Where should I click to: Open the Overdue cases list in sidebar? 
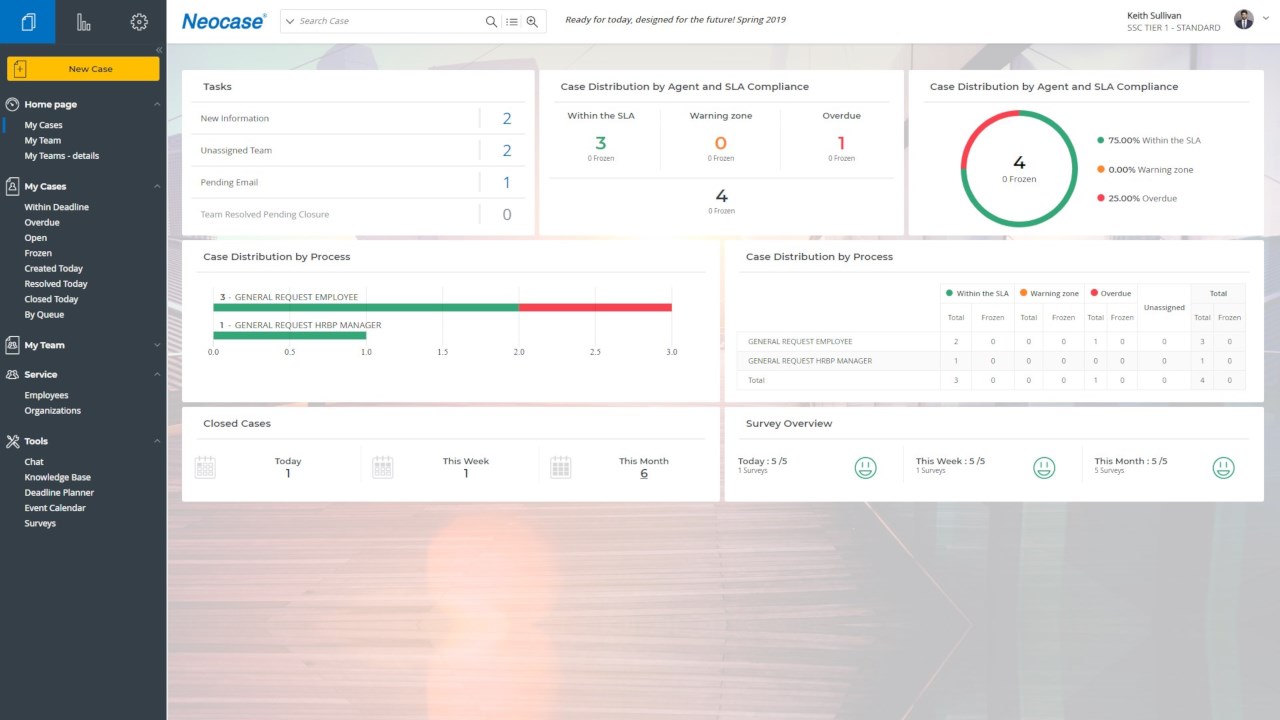(x=42, y=223)
